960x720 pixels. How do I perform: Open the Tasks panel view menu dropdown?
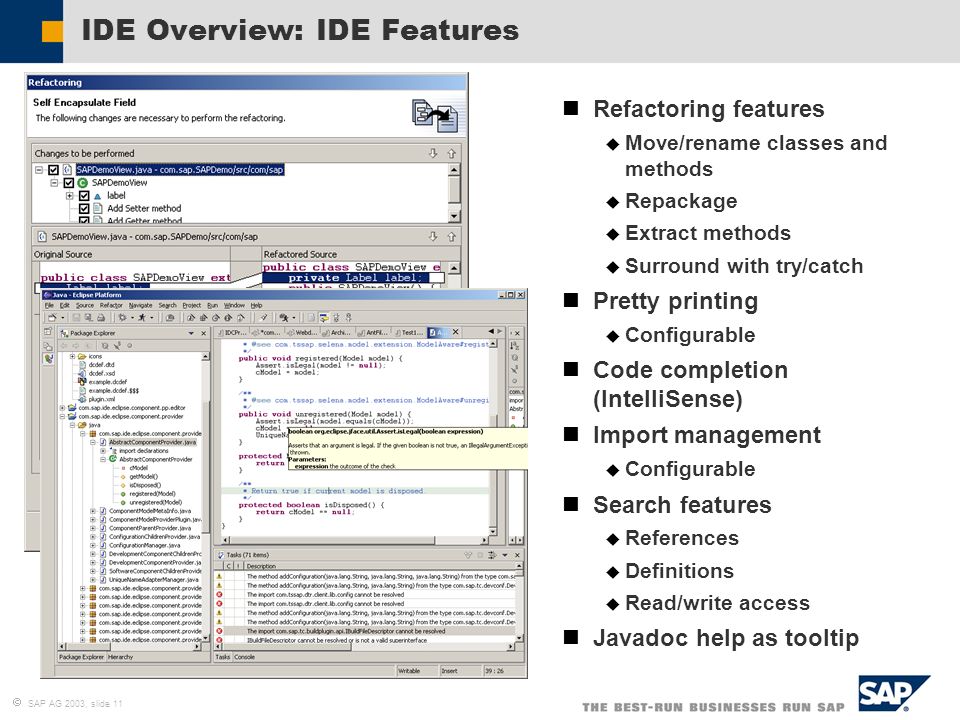click(x=505, y=555)
